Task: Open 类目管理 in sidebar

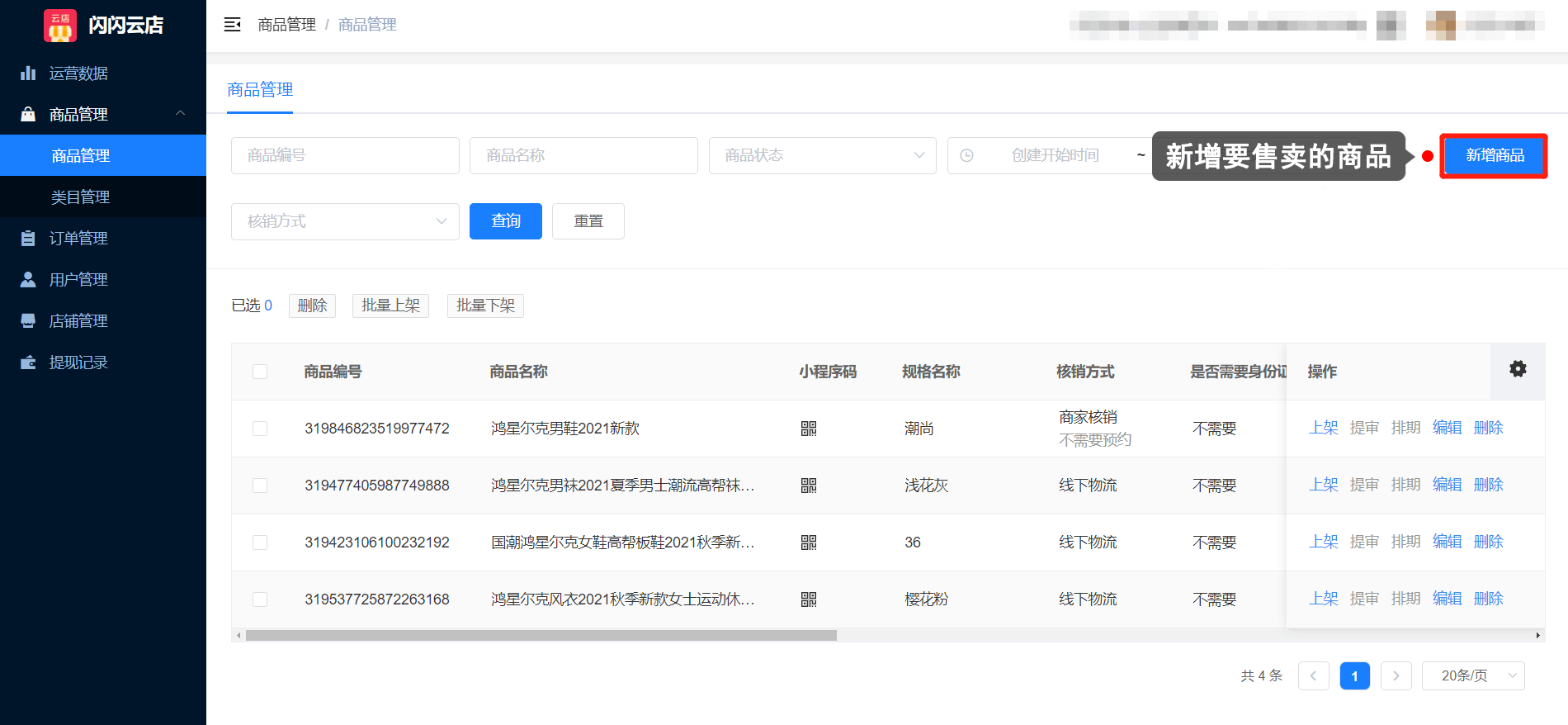Action: 103,197
